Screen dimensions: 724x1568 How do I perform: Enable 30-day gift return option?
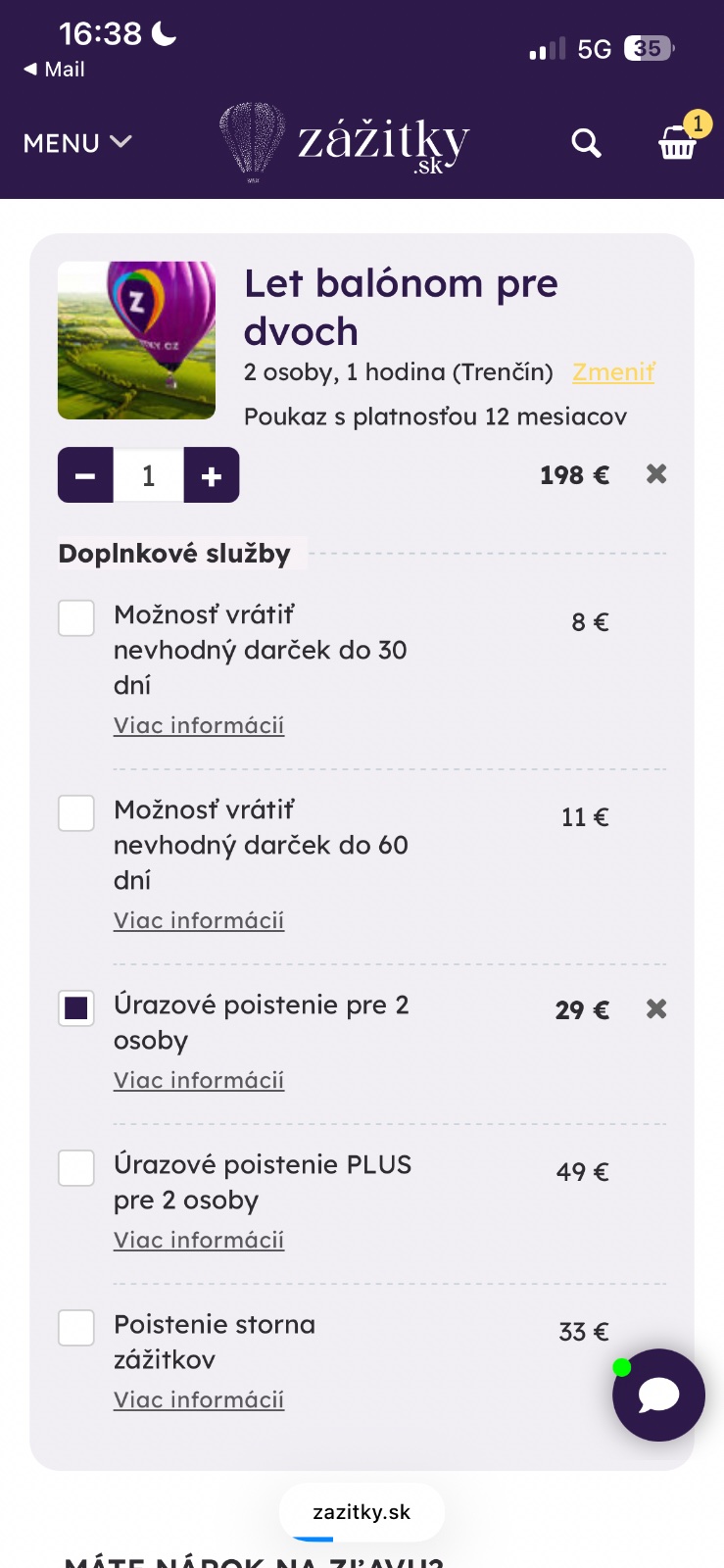[x=76, y=618]
